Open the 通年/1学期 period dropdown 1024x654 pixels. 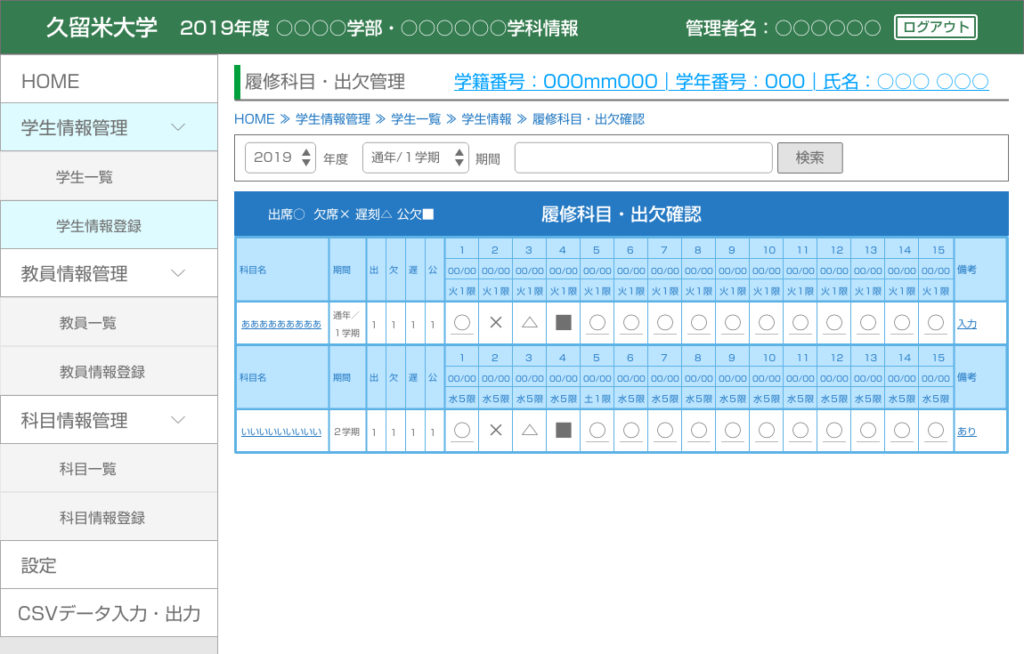pyautogui.click(x=415, y=157)
